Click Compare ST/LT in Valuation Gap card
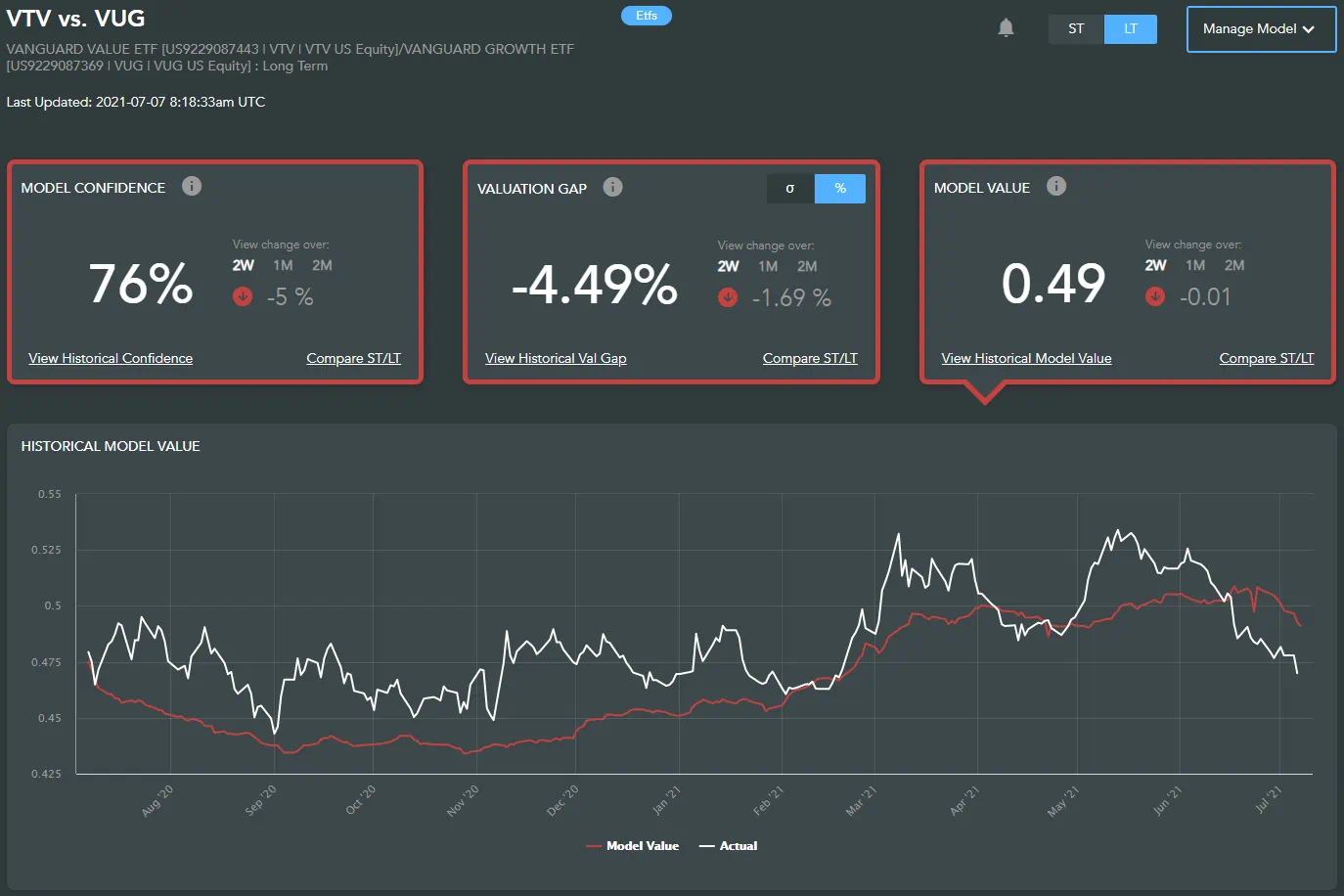This screenshot has width=1344, height=896. point(810,358)
